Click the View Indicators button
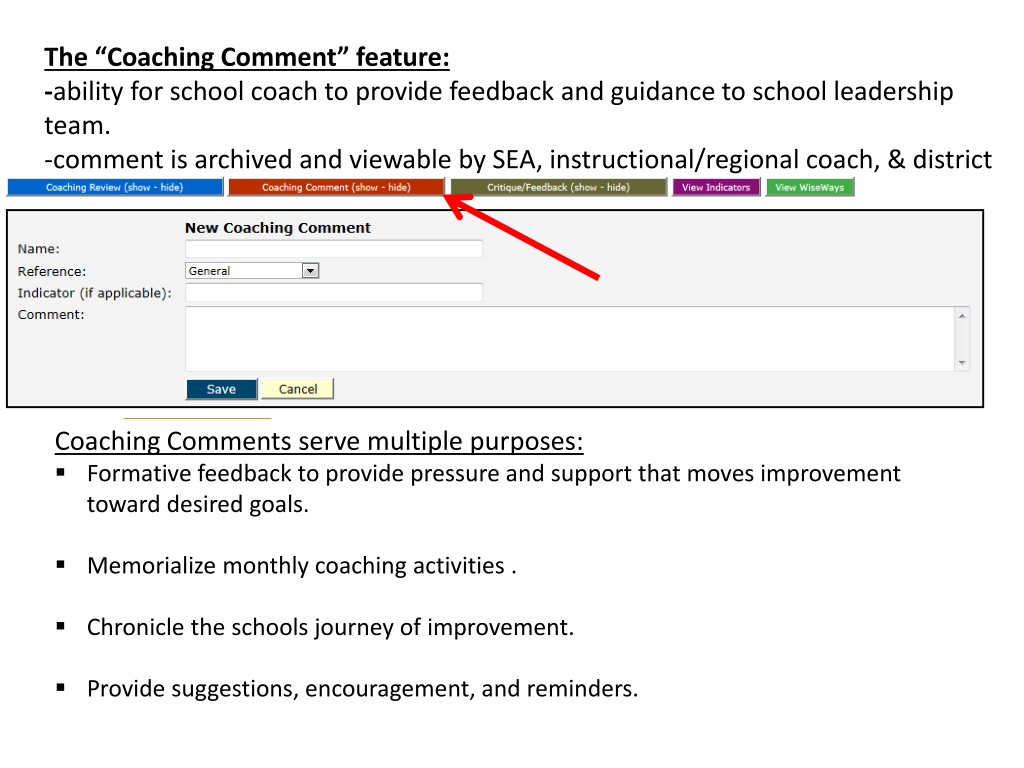 pyautogui.click(x=716, y=187)
